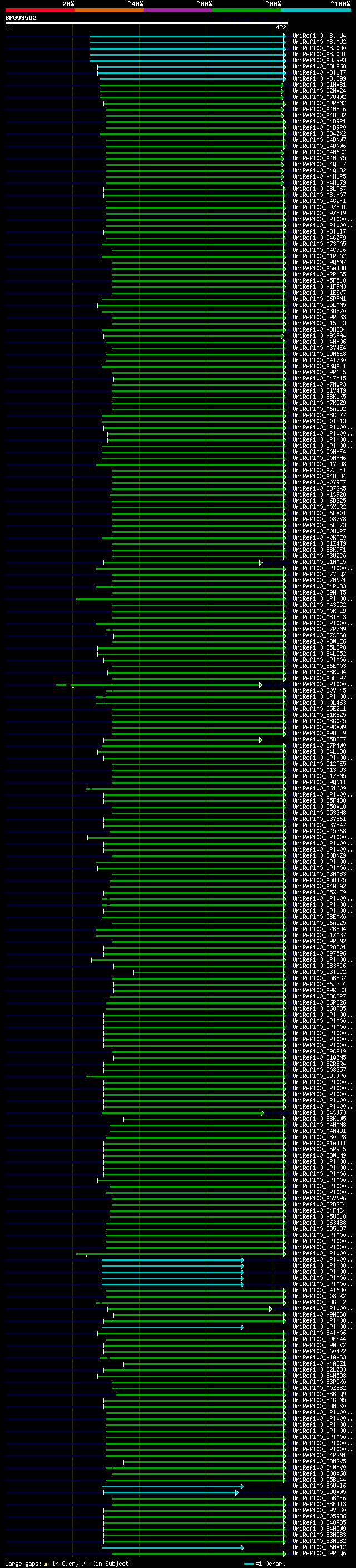Select the UniRef100_C9ZHU1 label
Viewport: 356px width, 1568px height.
pyautogui.click(x=319, y=207)
